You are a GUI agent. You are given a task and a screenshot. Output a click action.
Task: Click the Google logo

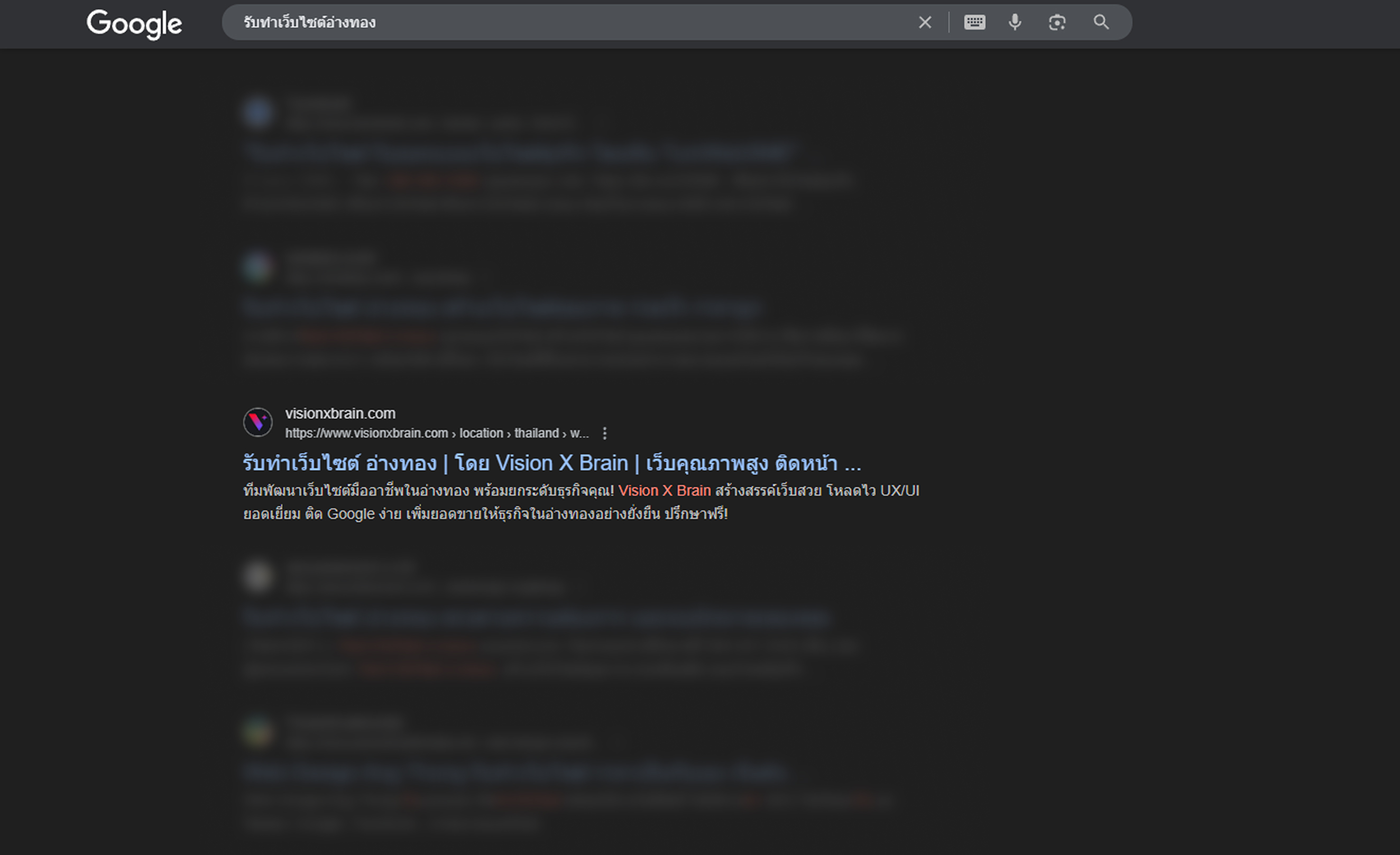pos(134,24)
